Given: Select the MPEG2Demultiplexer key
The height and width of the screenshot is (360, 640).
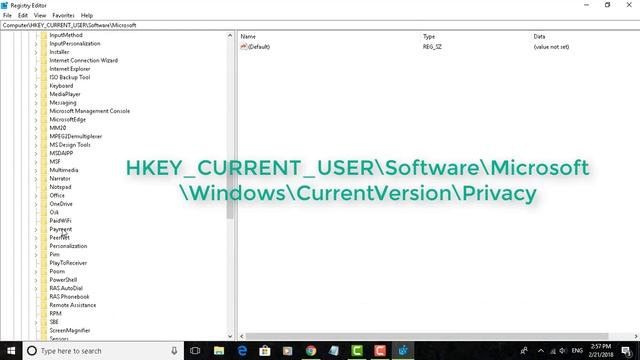Looking at the screenshot, I should [76, 136].
